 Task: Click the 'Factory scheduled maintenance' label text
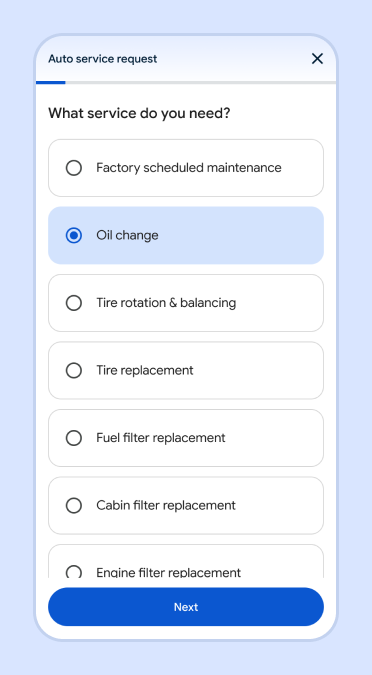(x=189, y=168)
